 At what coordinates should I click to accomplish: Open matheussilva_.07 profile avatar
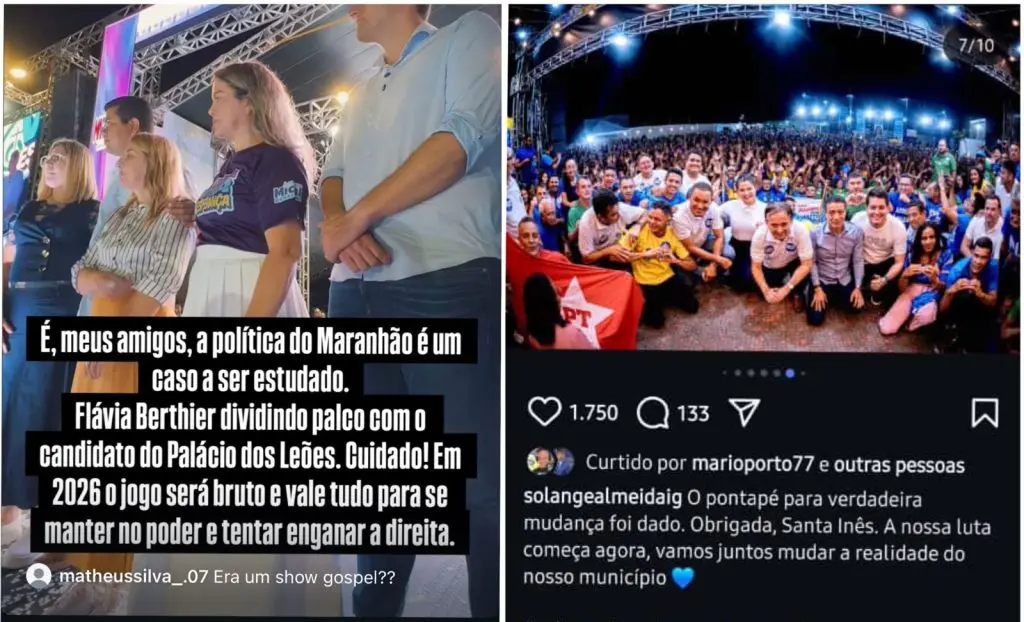coord(39,576)
